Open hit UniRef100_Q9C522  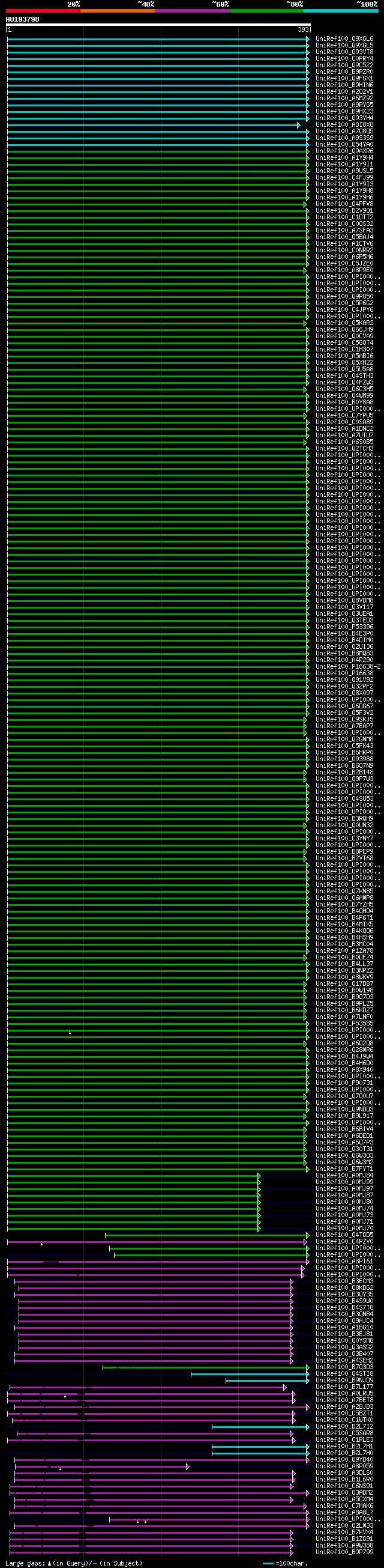click(x=344, y=65)
